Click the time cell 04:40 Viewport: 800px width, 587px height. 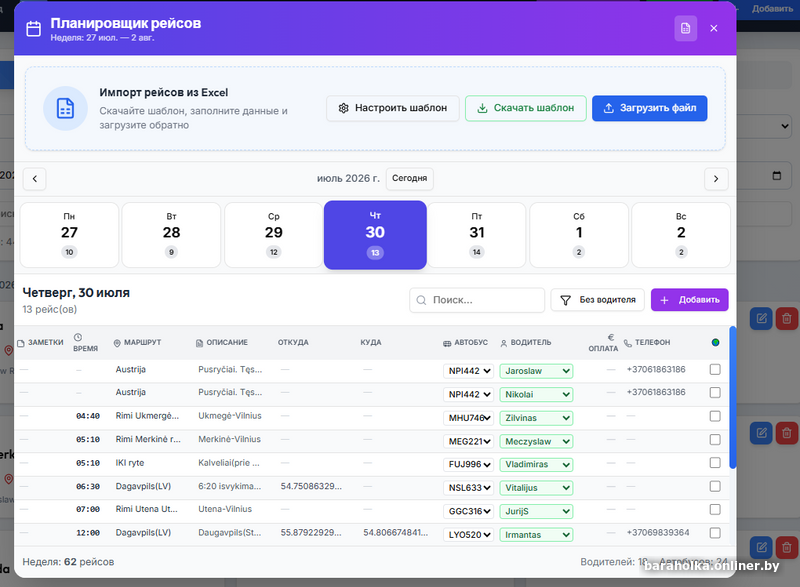pos(88,416)
